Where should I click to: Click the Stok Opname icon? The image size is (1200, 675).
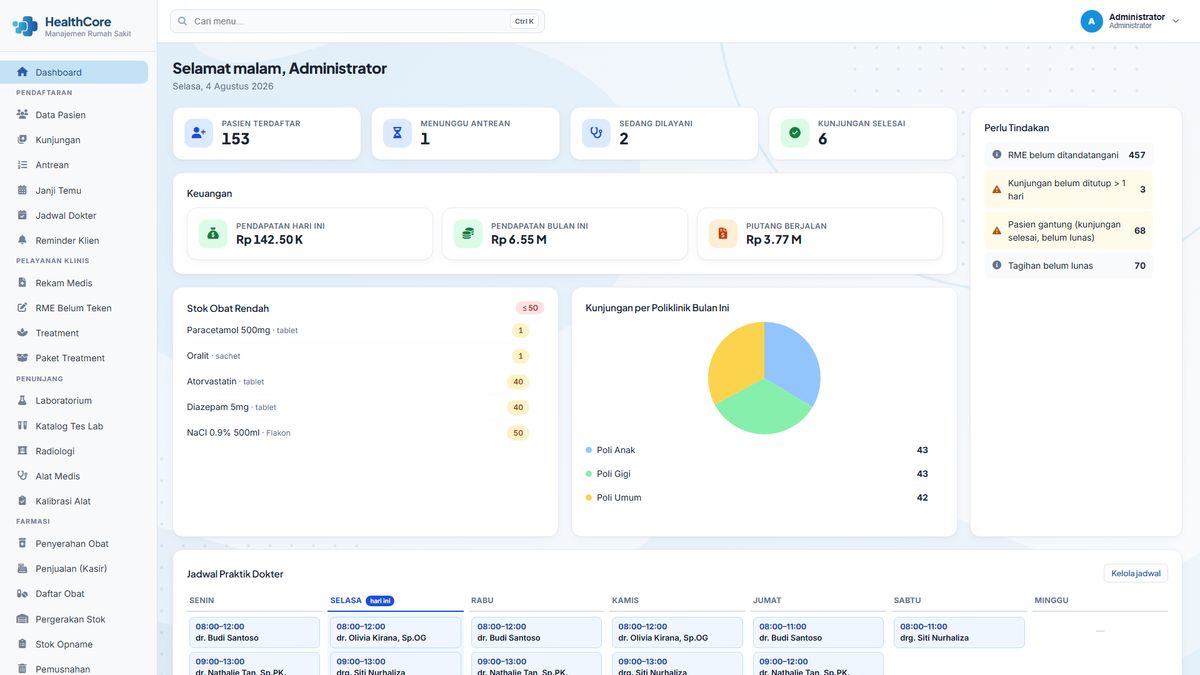click(22, 644)
